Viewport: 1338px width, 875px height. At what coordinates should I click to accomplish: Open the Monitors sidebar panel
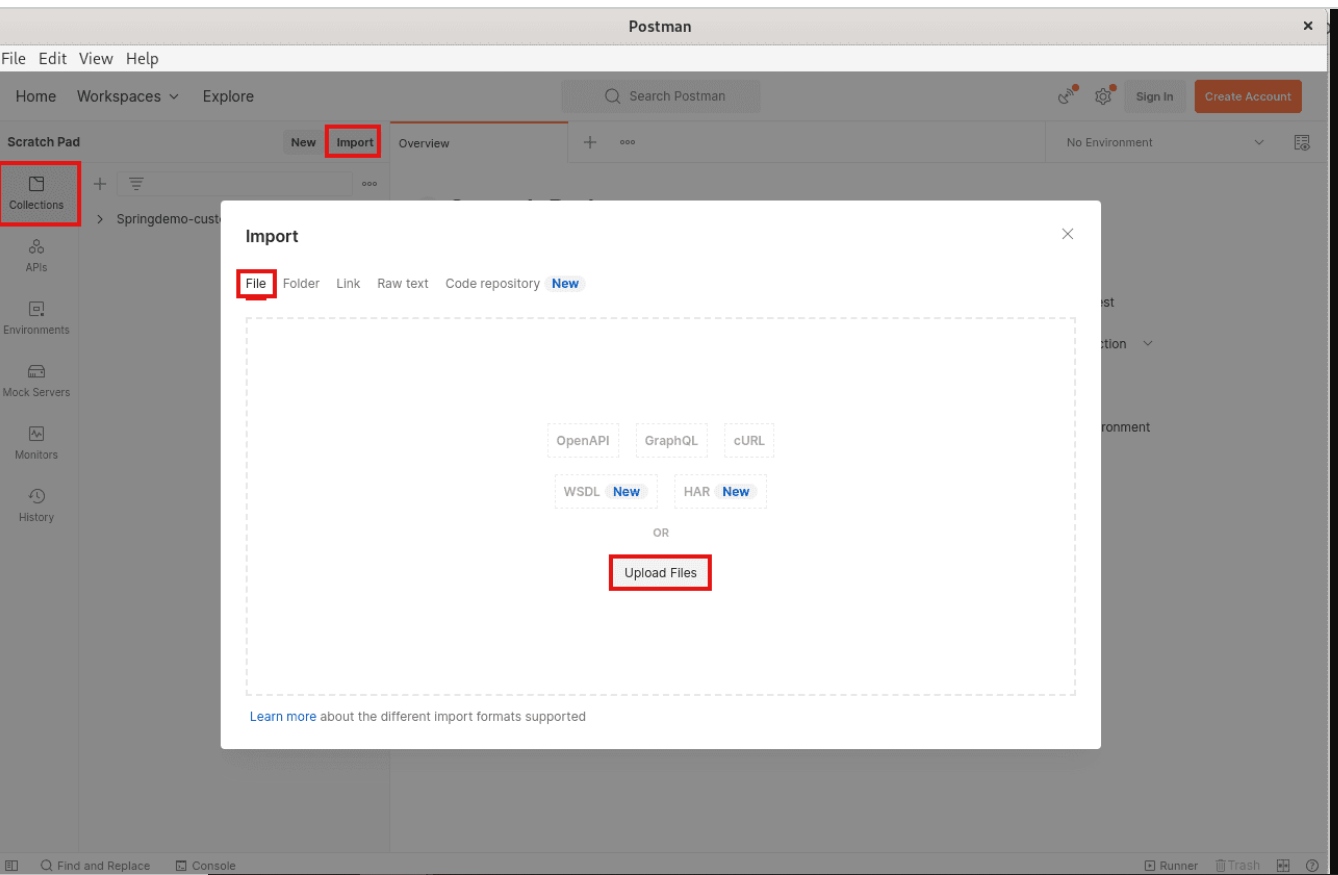pos(37,443)
